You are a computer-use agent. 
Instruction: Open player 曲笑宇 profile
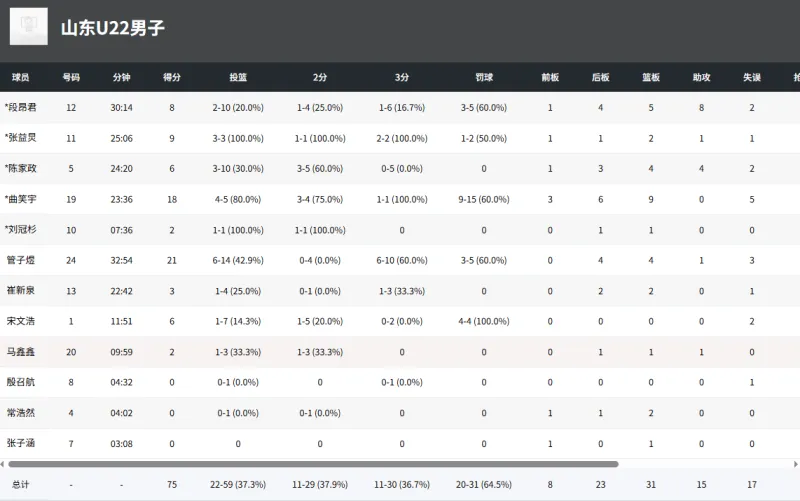pyautogui.click(x=21, y=200)
